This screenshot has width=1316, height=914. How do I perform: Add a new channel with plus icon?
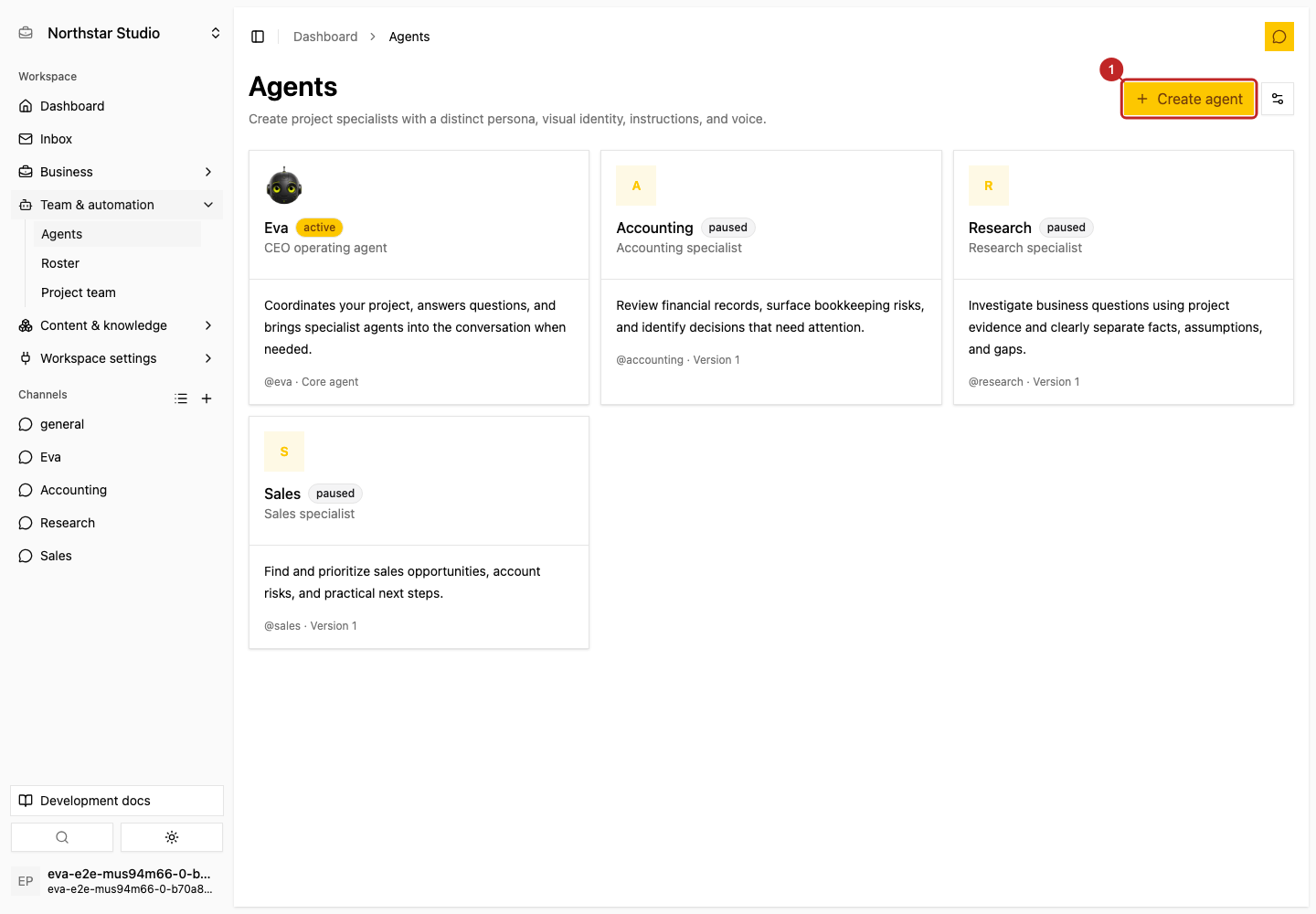click(x=207, y=399)
